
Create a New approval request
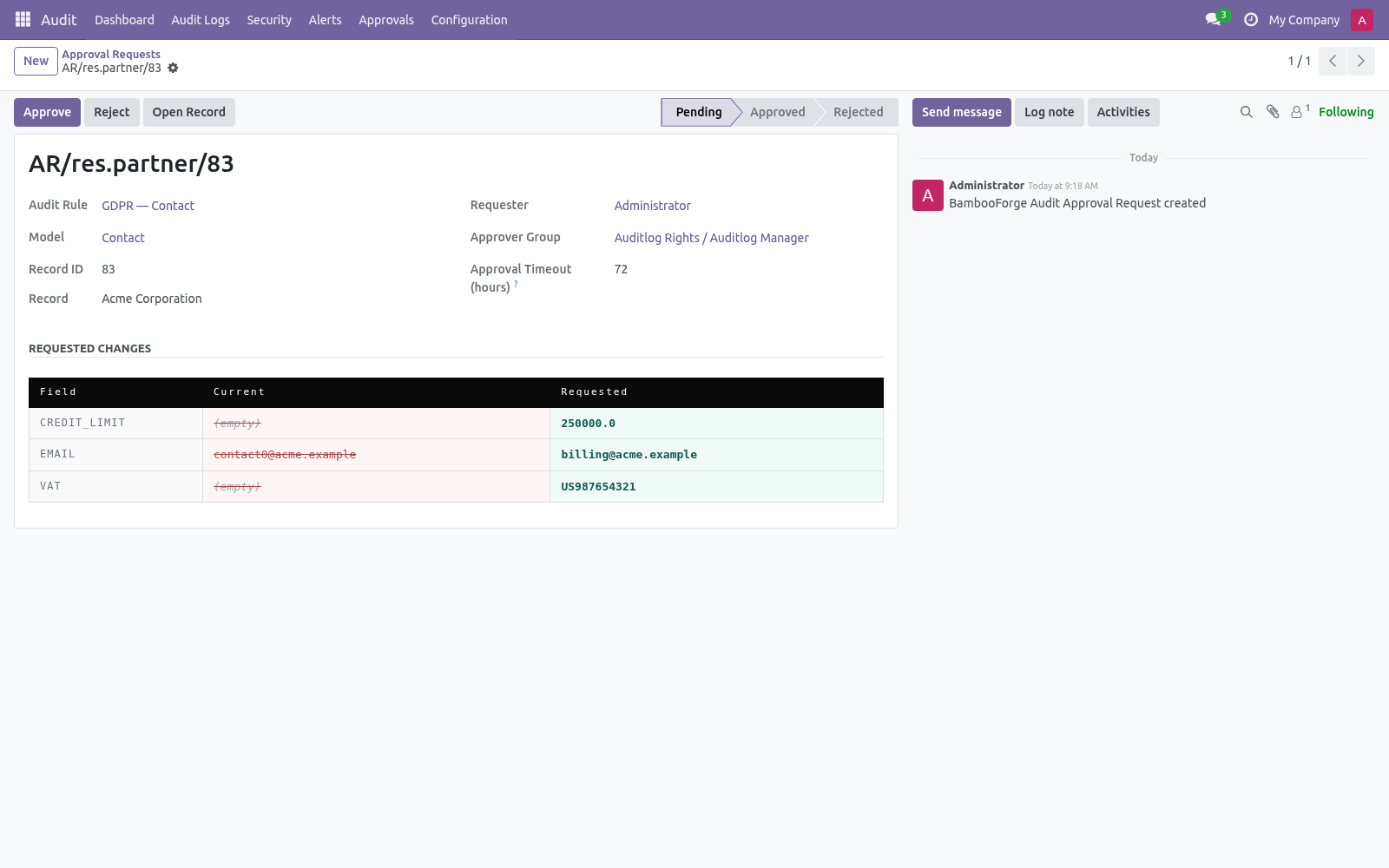pyautogui.click(x=36, y=61)
